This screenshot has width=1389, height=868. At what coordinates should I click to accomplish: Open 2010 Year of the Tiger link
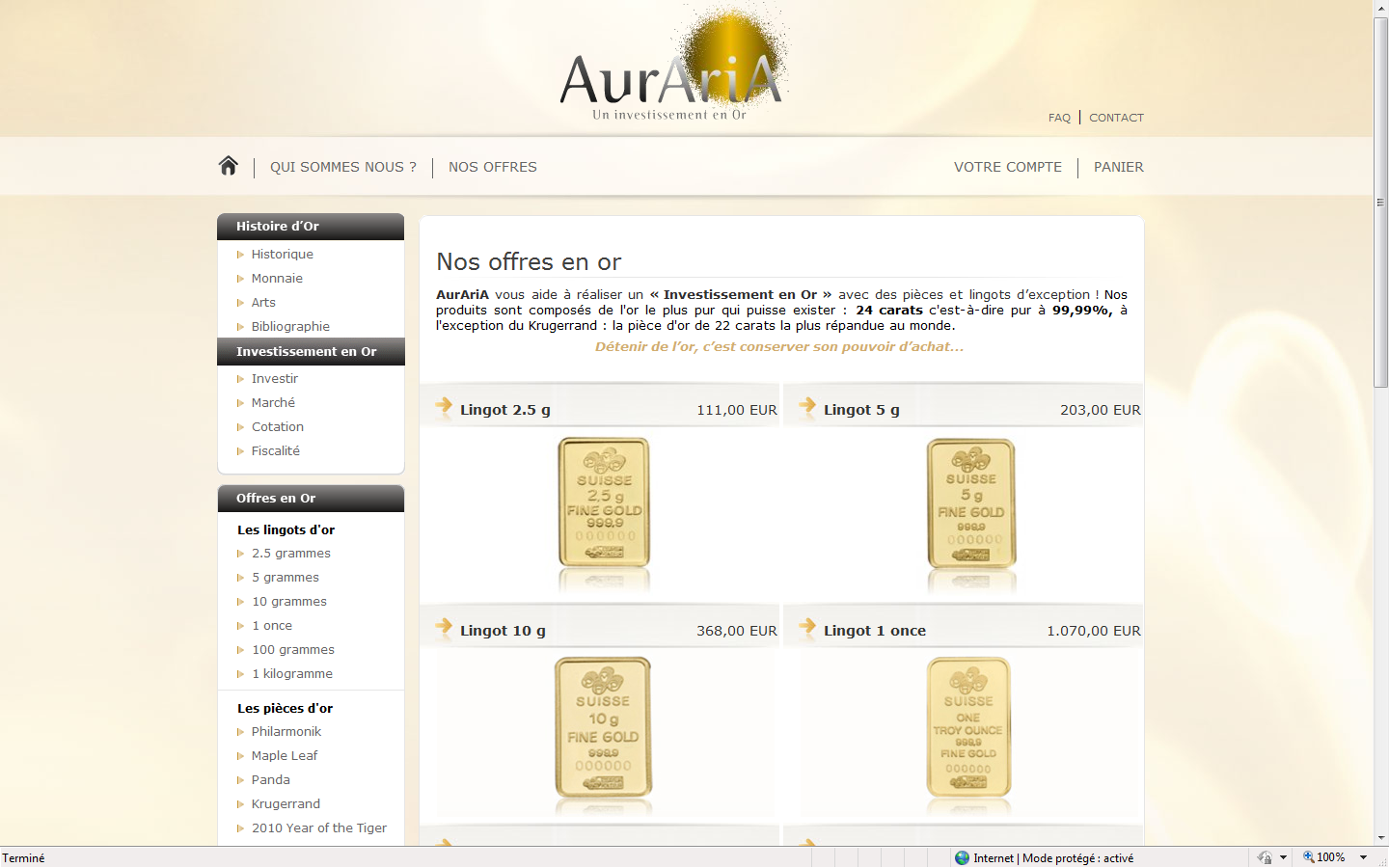pyautogui.click(x=319, y=828)
